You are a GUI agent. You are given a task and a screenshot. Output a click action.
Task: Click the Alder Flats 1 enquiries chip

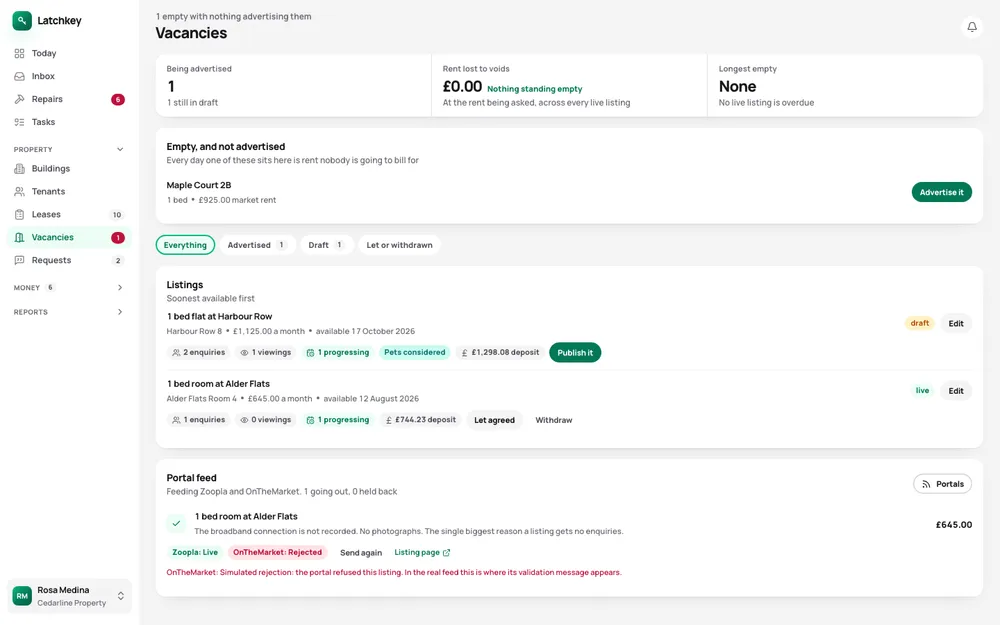click(x=198, y=420)
